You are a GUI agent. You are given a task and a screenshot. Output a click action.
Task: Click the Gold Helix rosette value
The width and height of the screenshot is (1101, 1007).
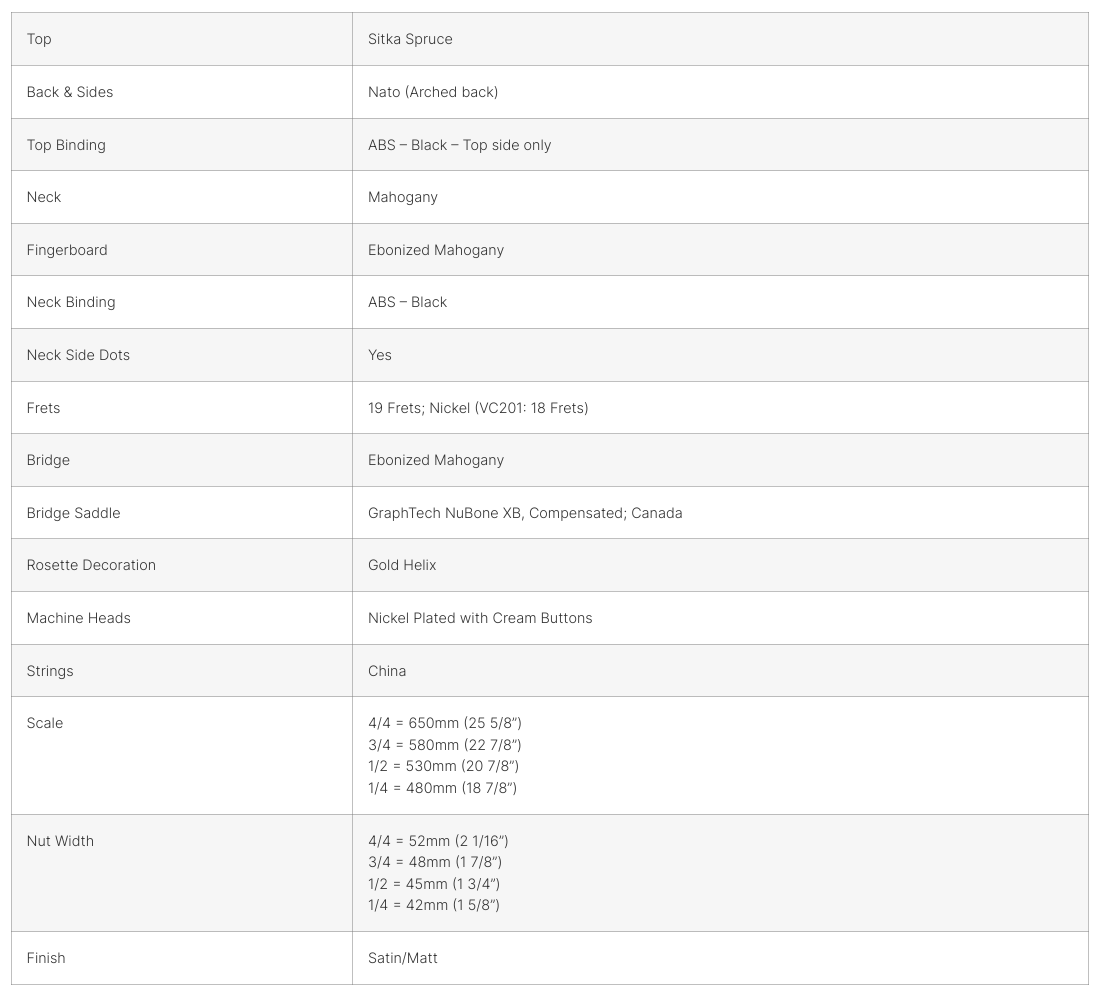coord(402,565)
